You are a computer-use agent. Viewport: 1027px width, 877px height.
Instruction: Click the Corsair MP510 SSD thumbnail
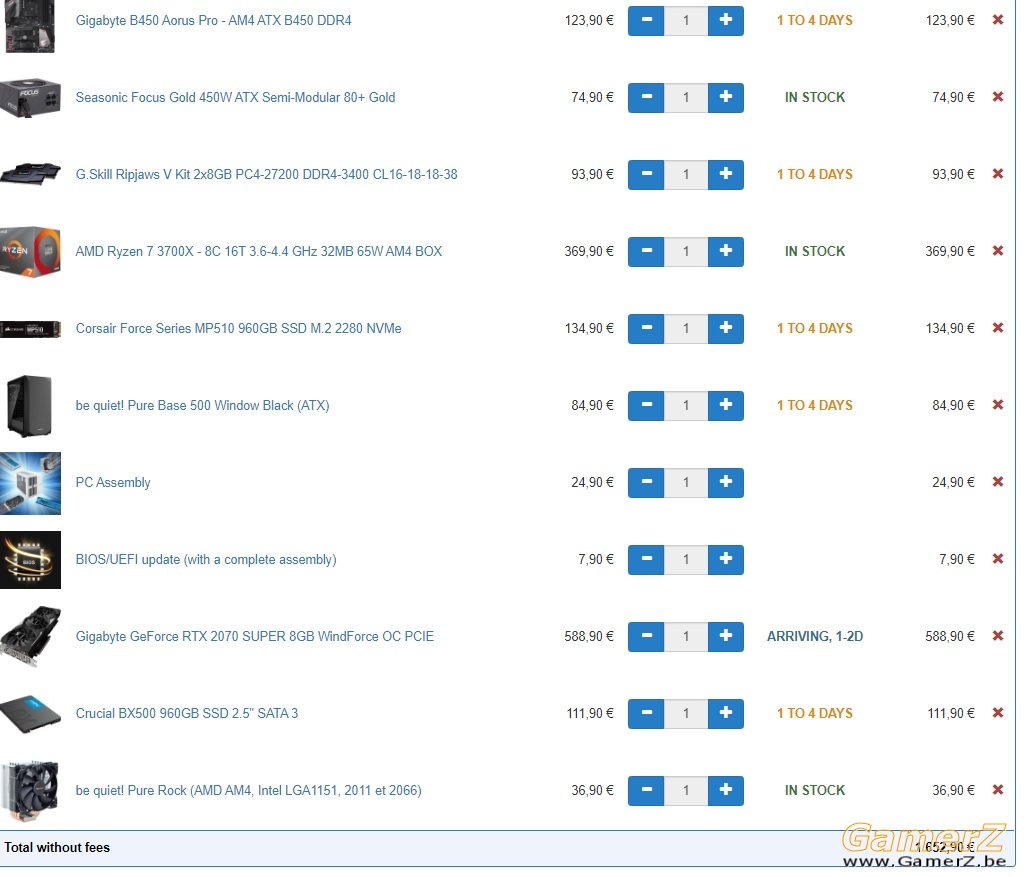tap(30, 329)
